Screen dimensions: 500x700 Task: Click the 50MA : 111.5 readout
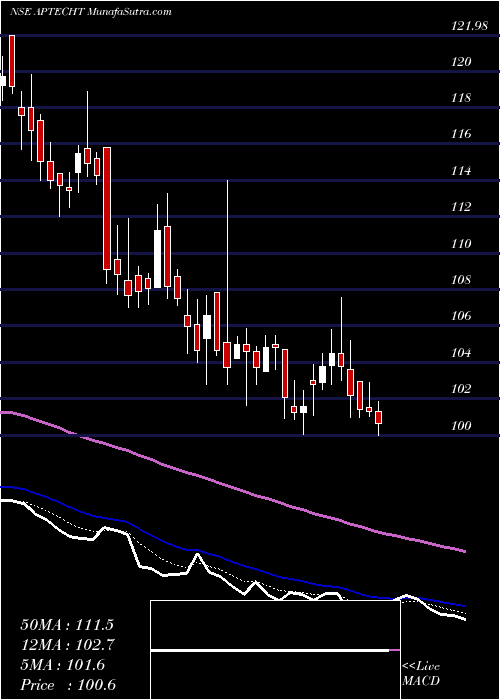67,625
